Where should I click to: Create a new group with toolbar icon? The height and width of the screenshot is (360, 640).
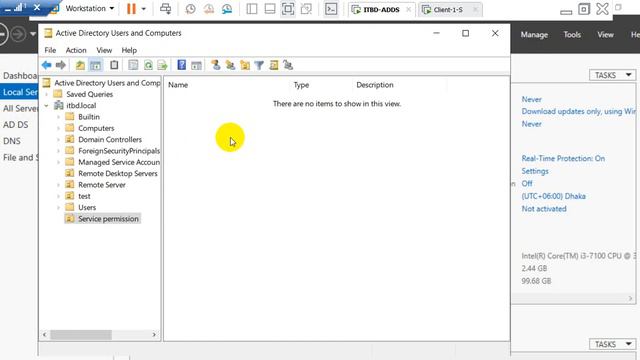coord(230,65)
